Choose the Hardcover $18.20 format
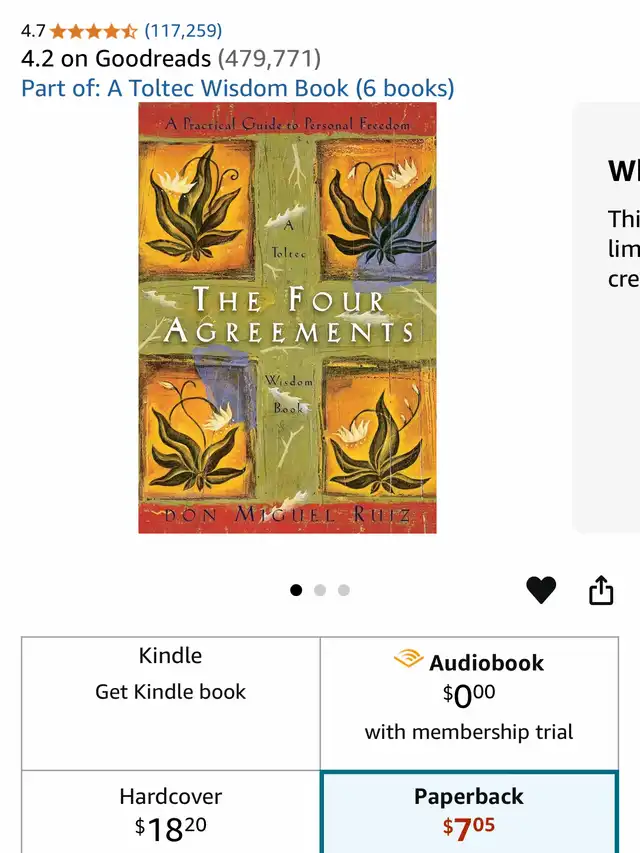The image size is (640, 853). click(x=171, y=812)
